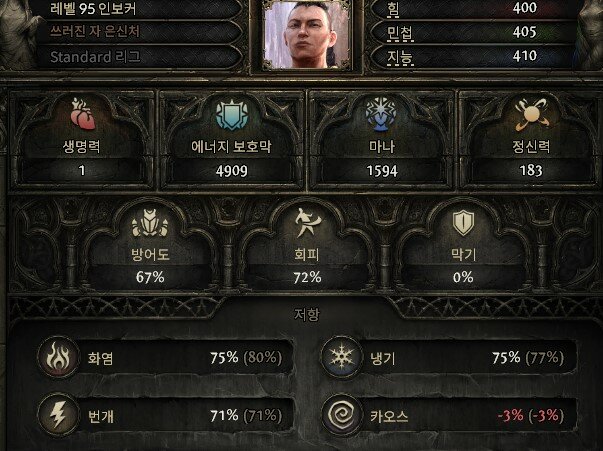Viewport: 603px width, 451px height.
Task: Select the Standard 리그 league row
Action: [x=140, y=57]
